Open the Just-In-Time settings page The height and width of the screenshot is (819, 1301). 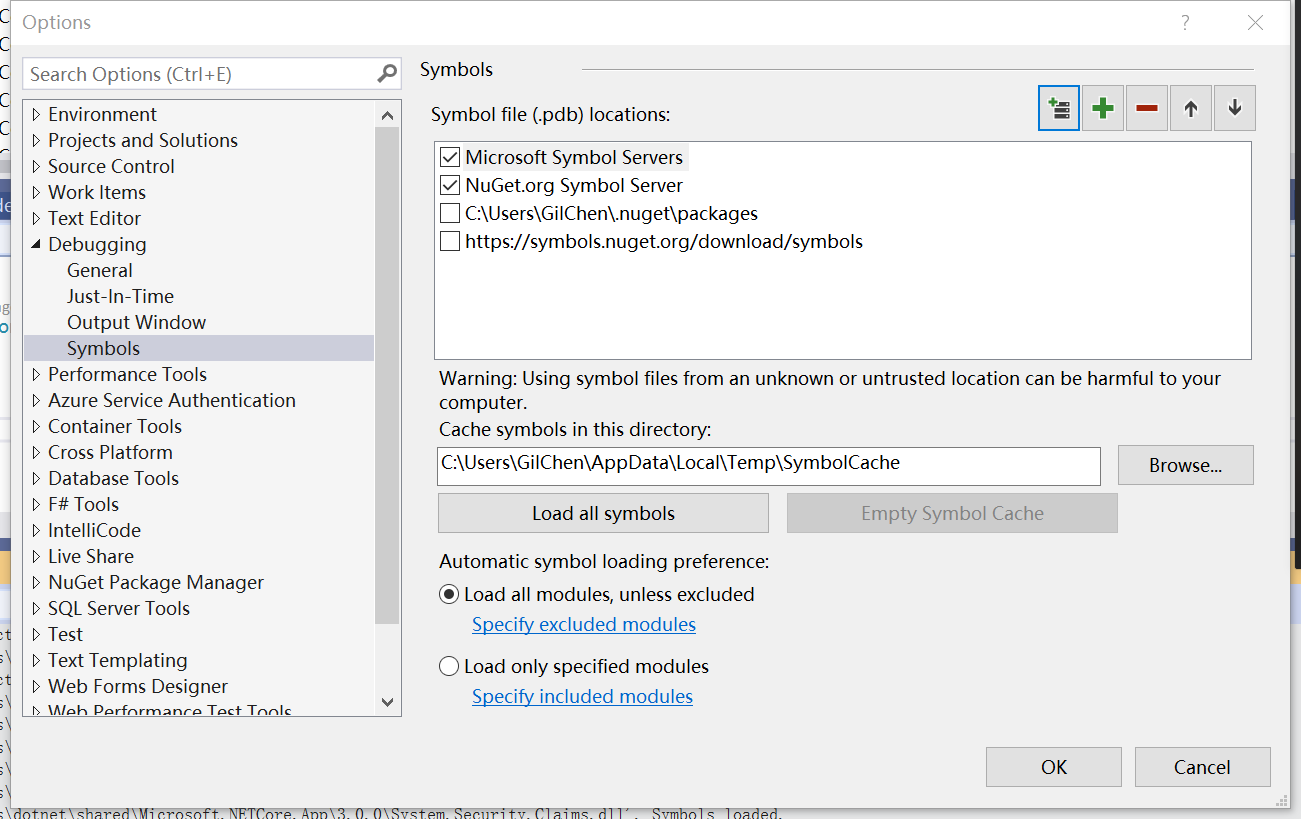pos(120,296)
